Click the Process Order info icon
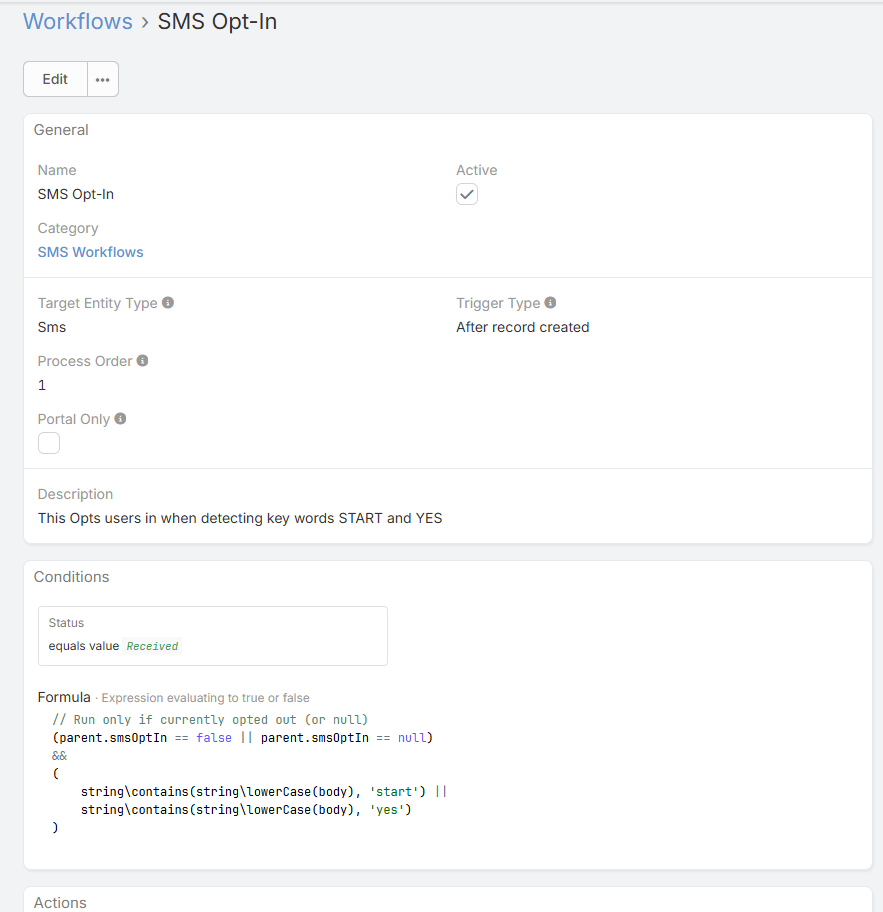The width and height of the screenshot is (883, 912). pyautogui.click(x=143, y=361)
